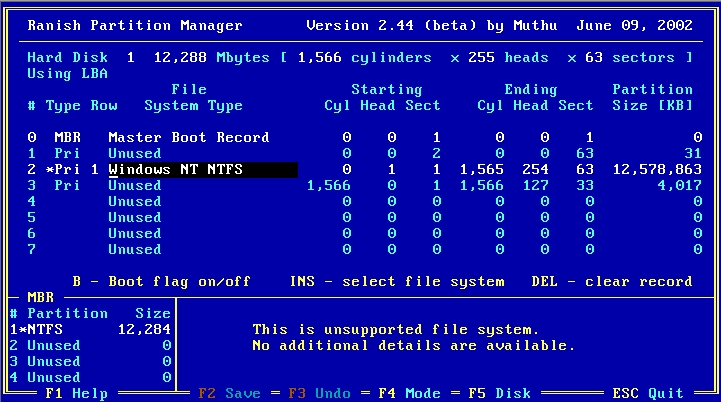The height and width of the screenshot is (402, 721).
Task: Click the ESC Quit key label
Action: (x=648, y=394)
